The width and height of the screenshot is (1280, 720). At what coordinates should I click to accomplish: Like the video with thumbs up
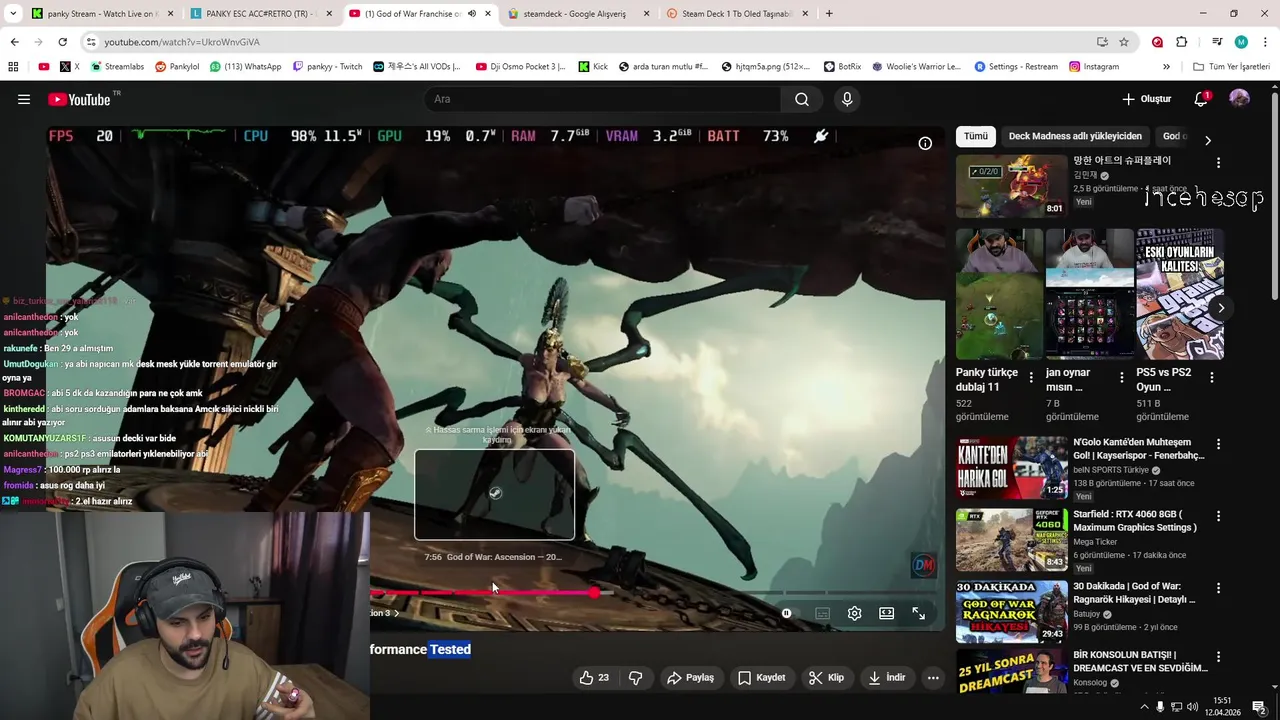(x=594, y=677)
